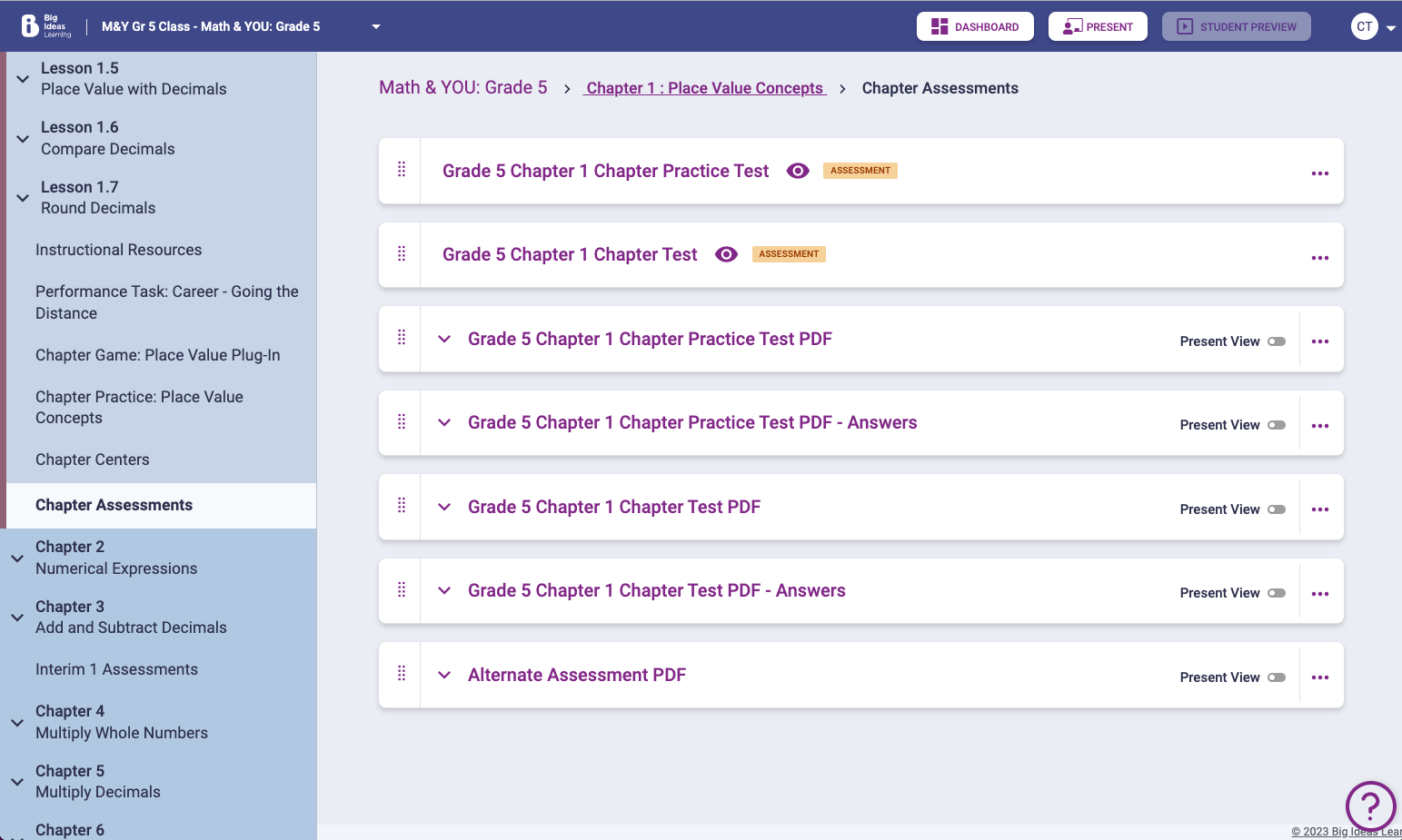Click the eye icon beside Chapter 1 Chapter Test

pyautogui.click(x=726, y=254)
